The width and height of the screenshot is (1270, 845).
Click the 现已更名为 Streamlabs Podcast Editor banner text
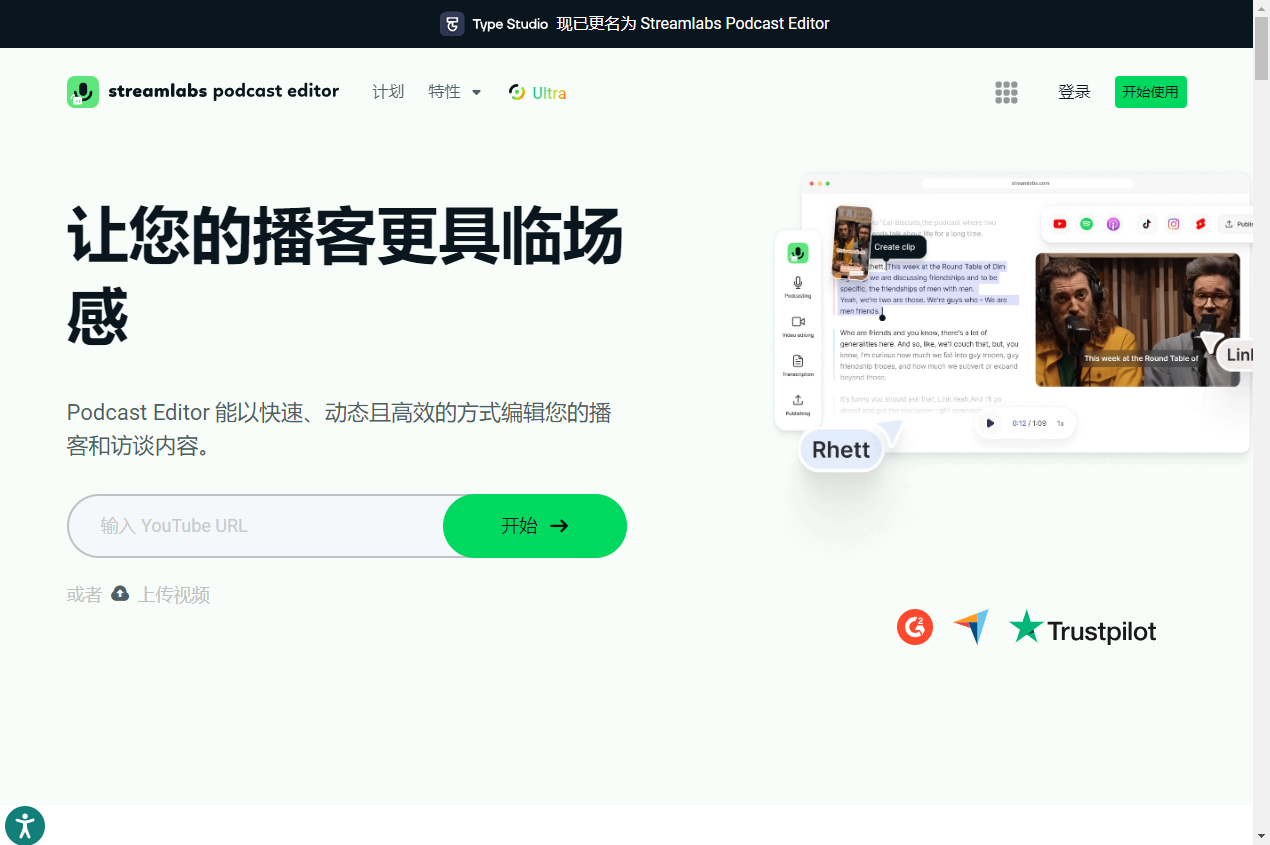[x=693, y=24]
